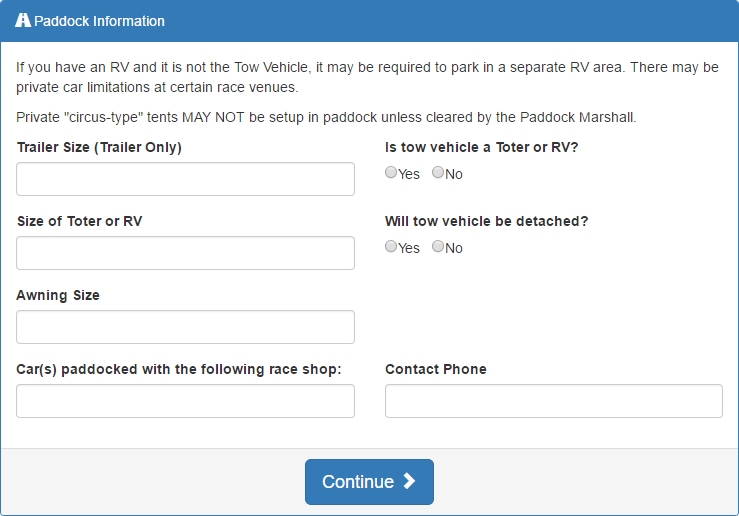Select No for tow vehicle Toter or RV
The width and height of the screenshot is (739, 516).
tap(438, 172)
